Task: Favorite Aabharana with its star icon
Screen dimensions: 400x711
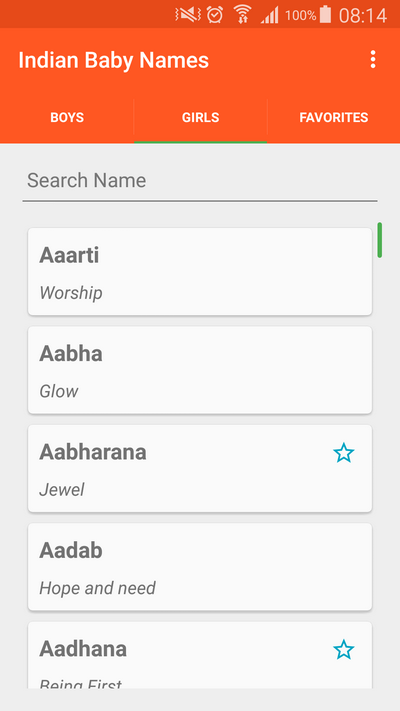Action: (343, 453)
